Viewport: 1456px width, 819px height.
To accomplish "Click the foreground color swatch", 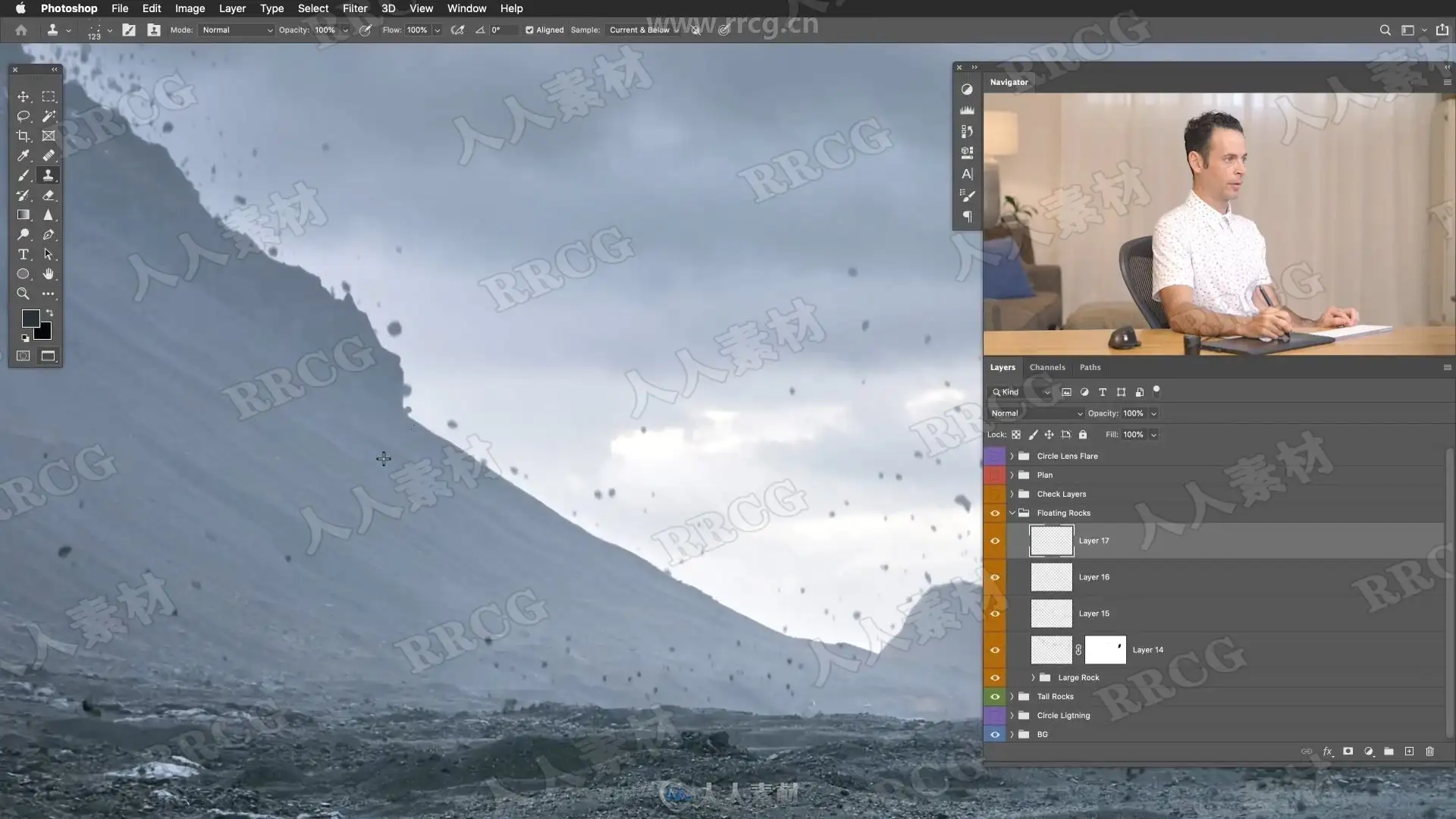I will 30,318.
